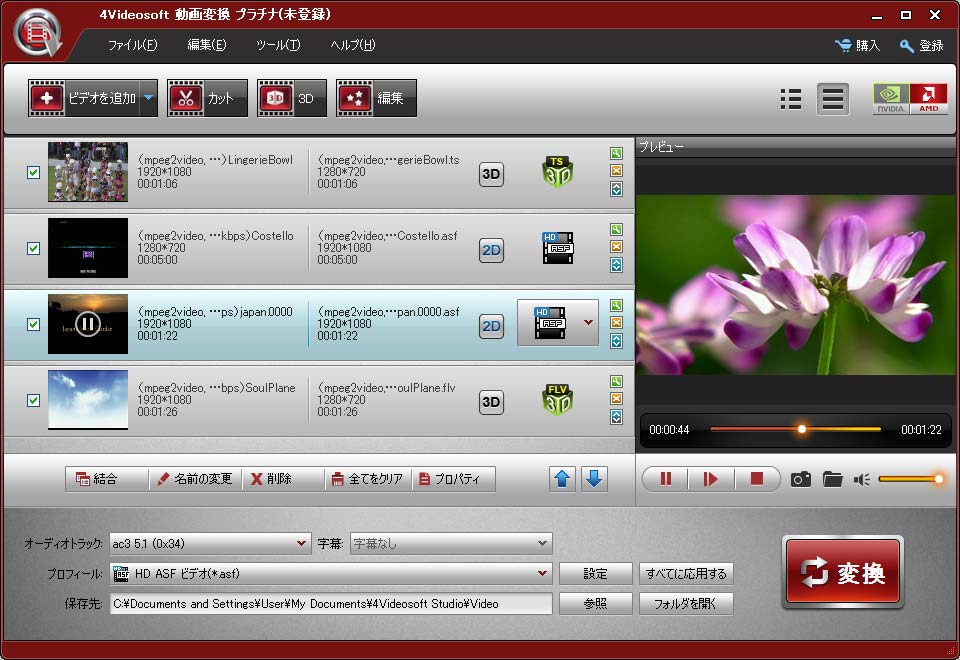
Task: Open the Add Video dropdown arrow
Action: [149, 98]
